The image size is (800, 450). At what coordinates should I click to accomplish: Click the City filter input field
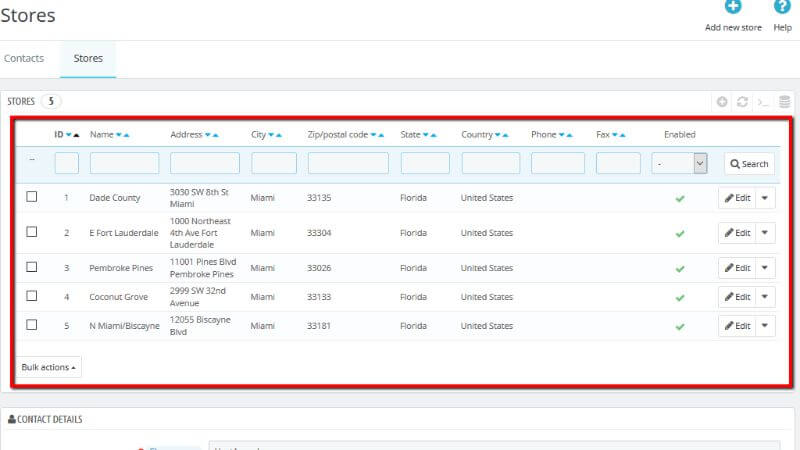pos(273,163)
